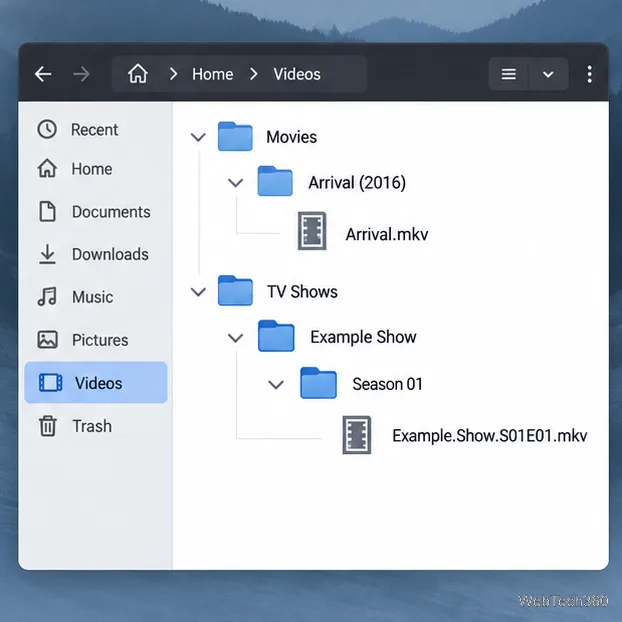Click the Downloads arrow icon
622x622 pixels.
[x=47, y=254]
